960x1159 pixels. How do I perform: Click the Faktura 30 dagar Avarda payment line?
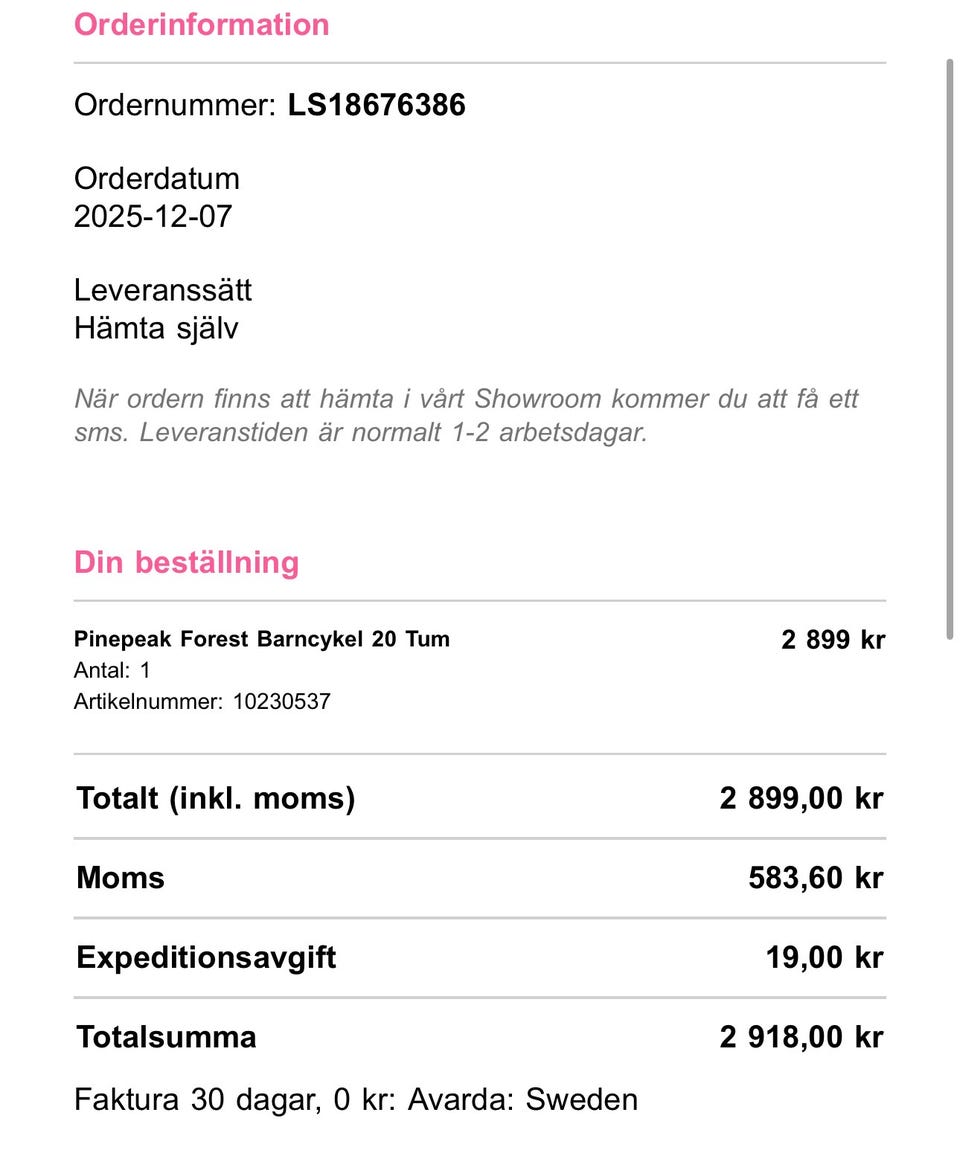tap(355, 1100)
